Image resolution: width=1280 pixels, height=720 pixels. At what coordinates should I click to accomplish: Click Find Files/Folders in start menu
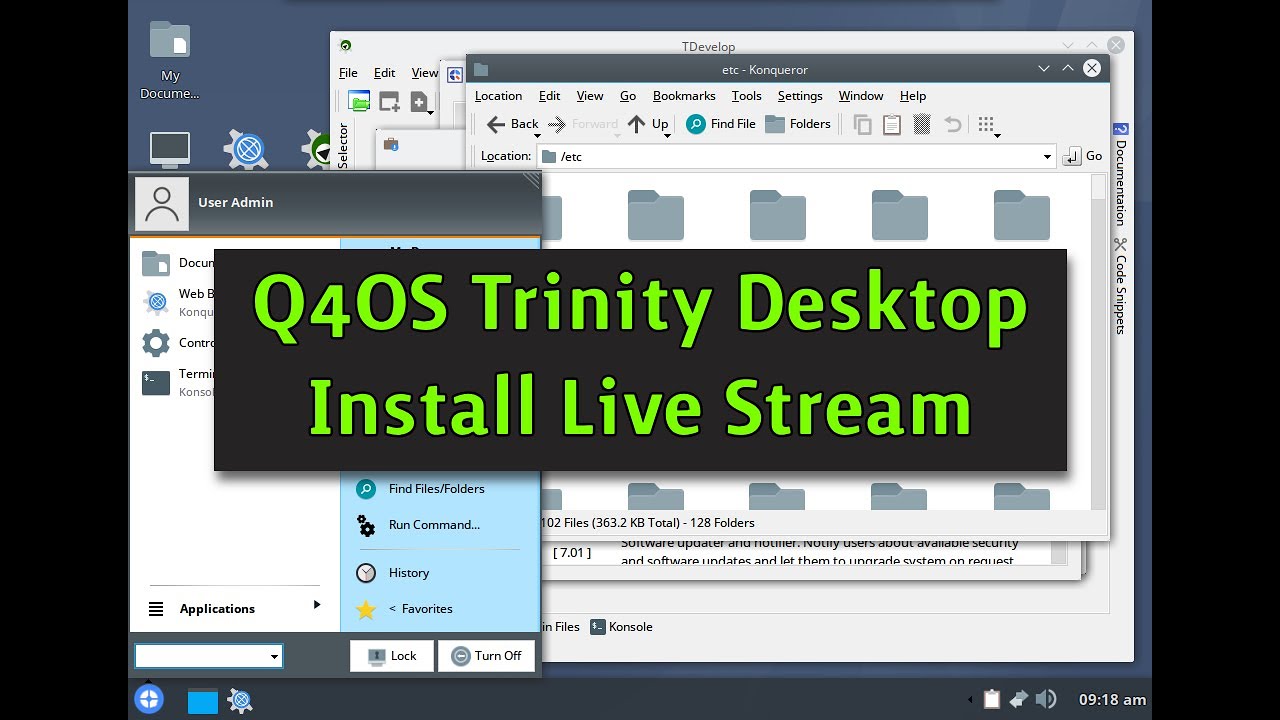[x=421, y=489]
